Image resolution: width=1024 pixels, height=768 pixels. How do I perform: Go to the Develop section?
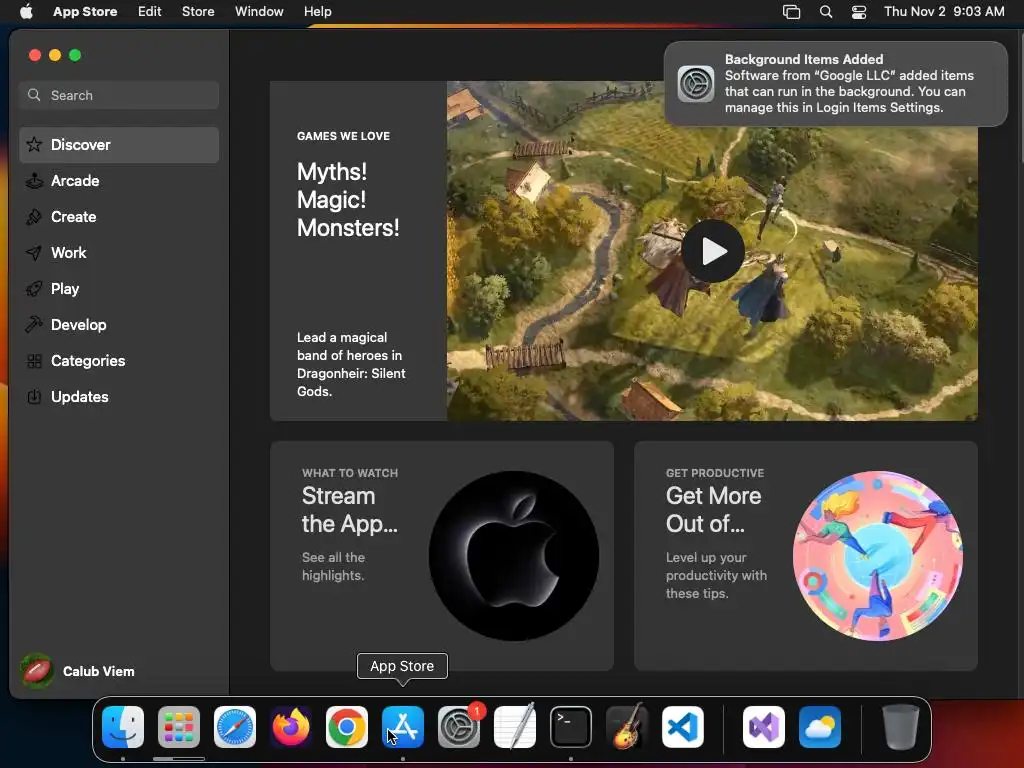(119, 325)
